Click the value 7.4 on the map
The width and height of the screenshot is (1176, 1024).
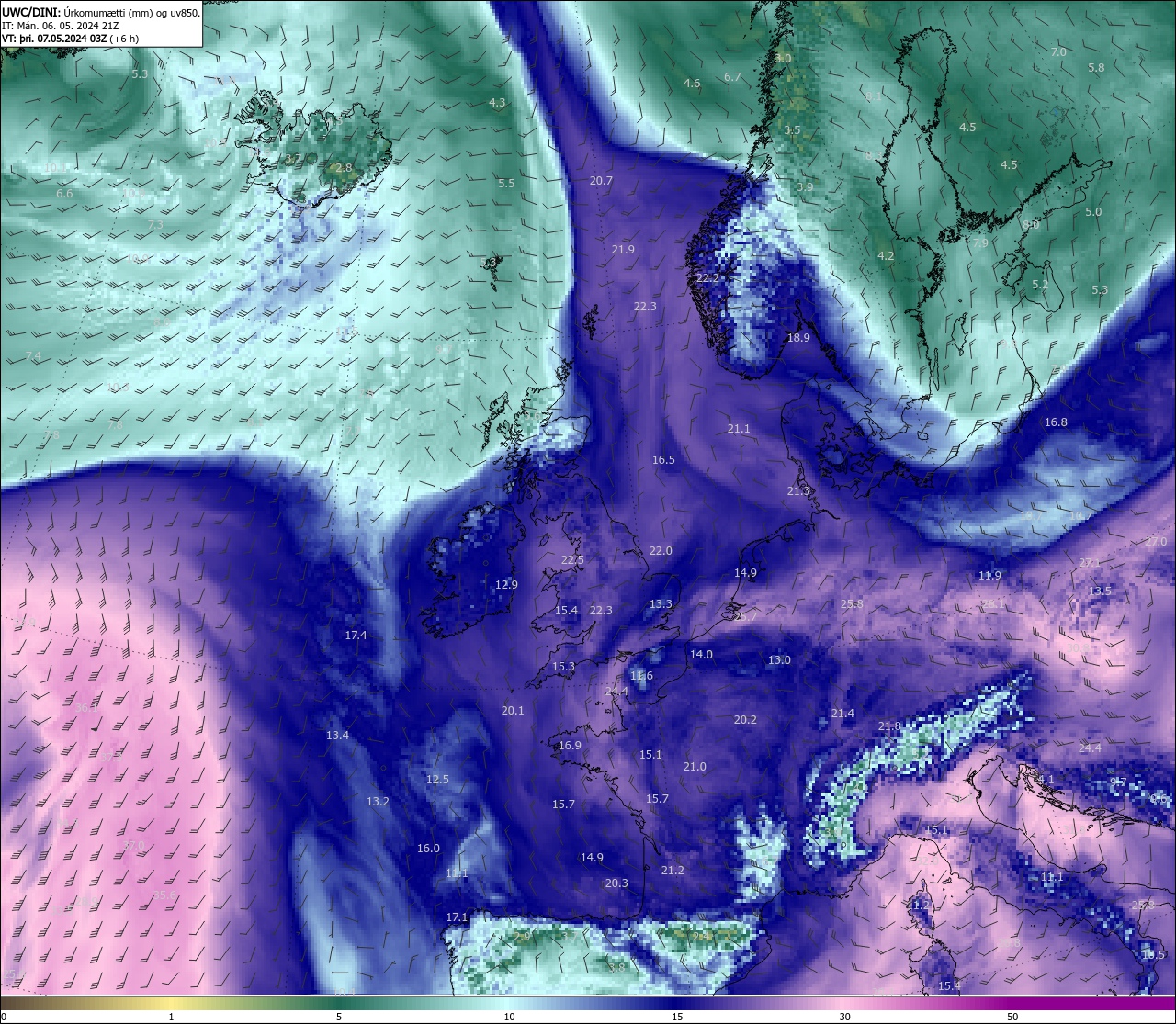coord(33,356)
